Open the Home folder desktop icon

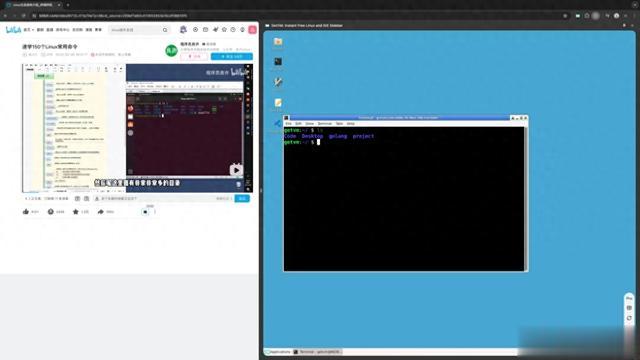(278, 42)
